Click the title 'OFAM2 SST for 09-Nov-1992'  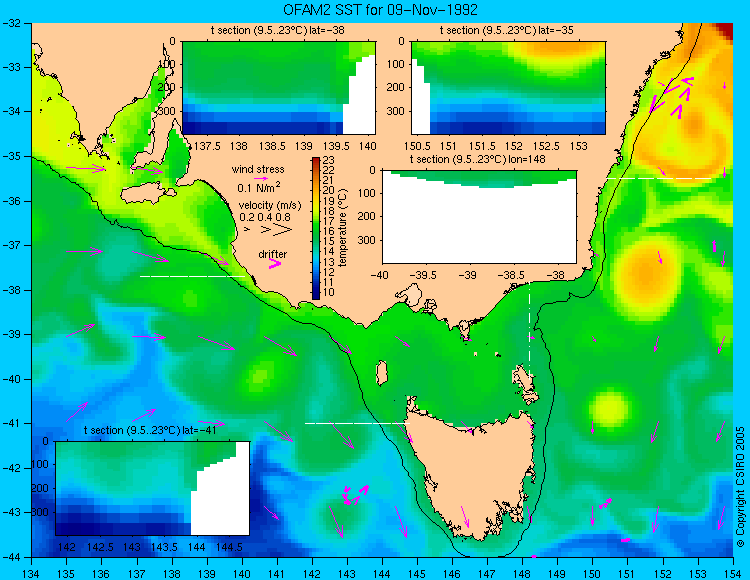point(380,10)
